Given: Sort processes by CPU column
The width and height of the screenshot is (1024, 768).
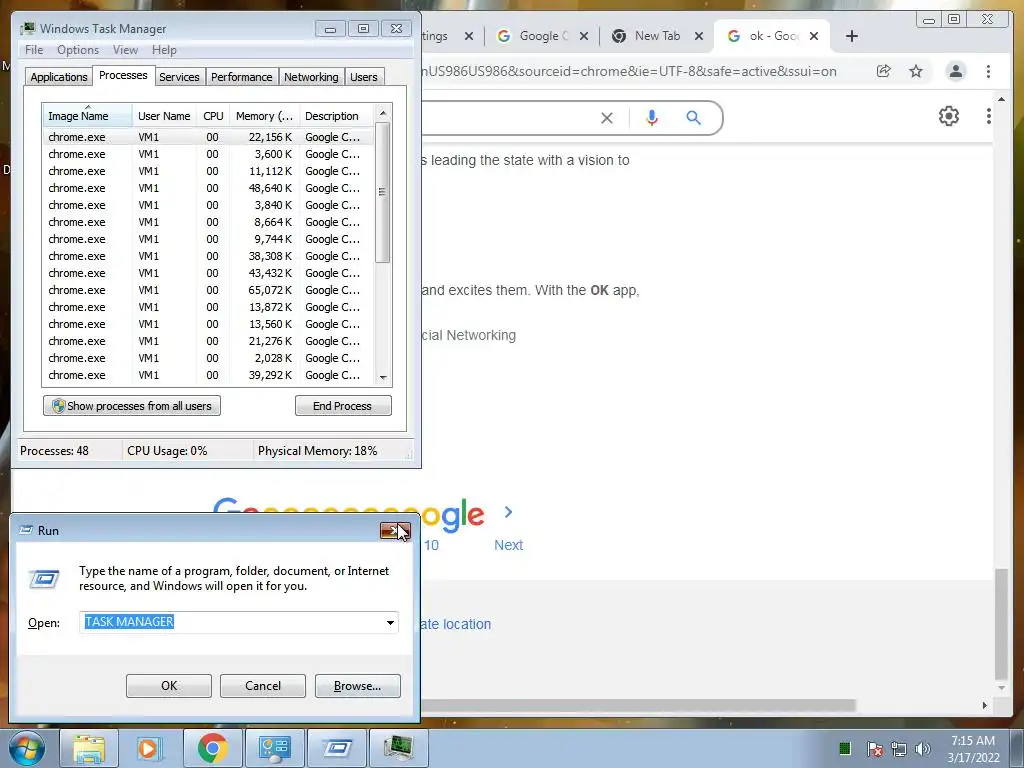Looking at the screenshot, I should coord(213,116).
